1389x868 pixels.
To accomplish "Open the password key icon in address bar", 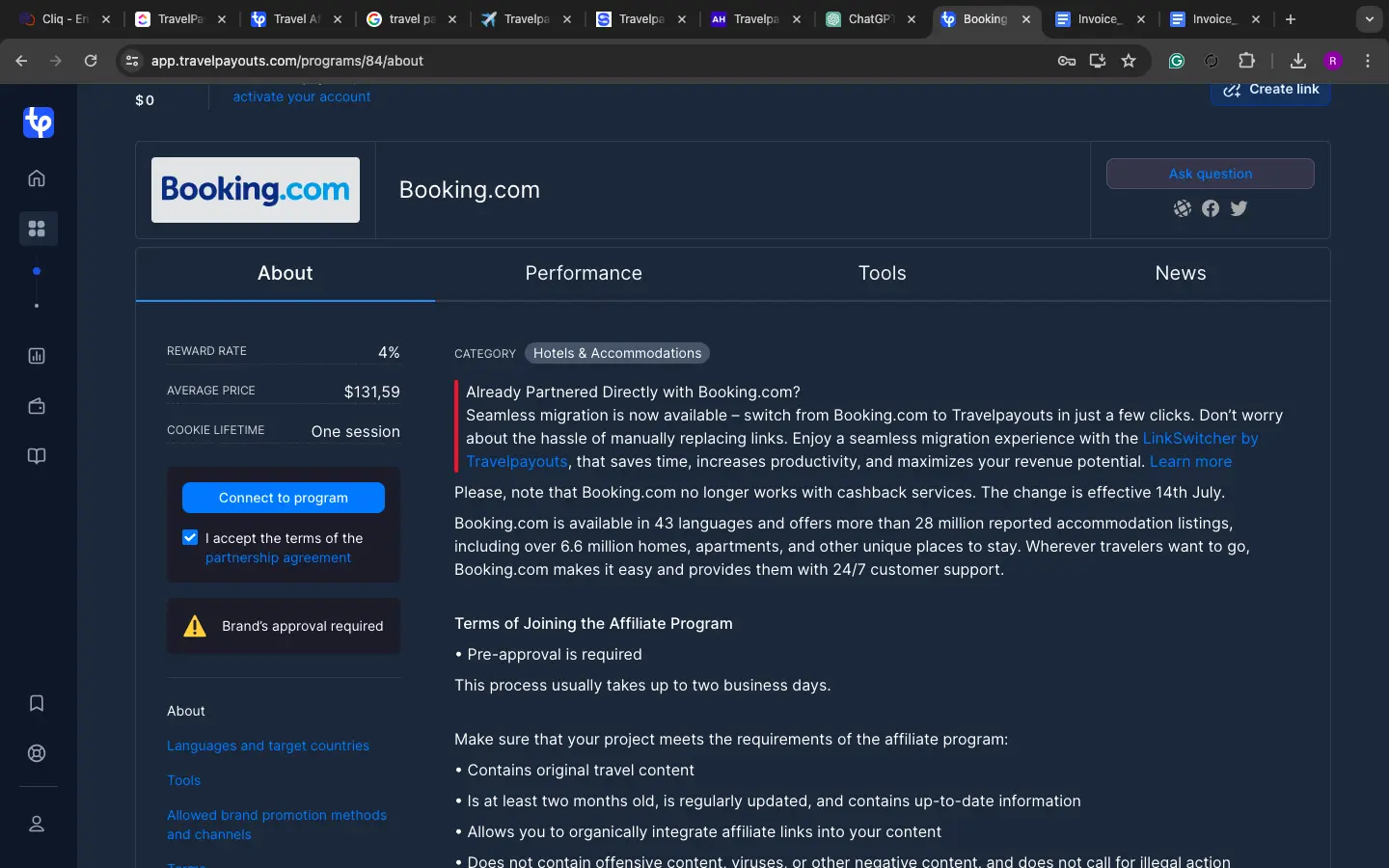I will (1067, 61).
